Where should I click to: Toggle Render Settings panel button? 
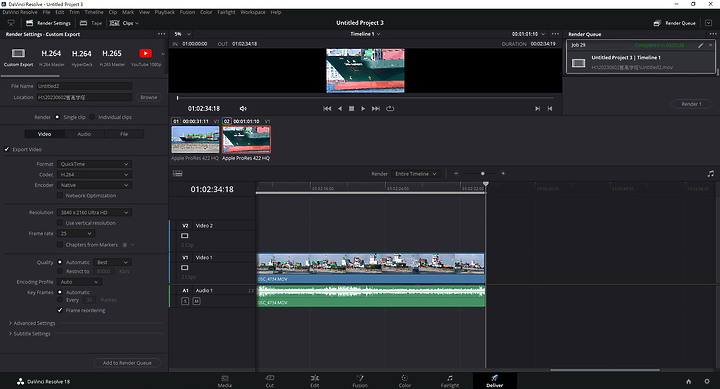click(x=48, y=23)
